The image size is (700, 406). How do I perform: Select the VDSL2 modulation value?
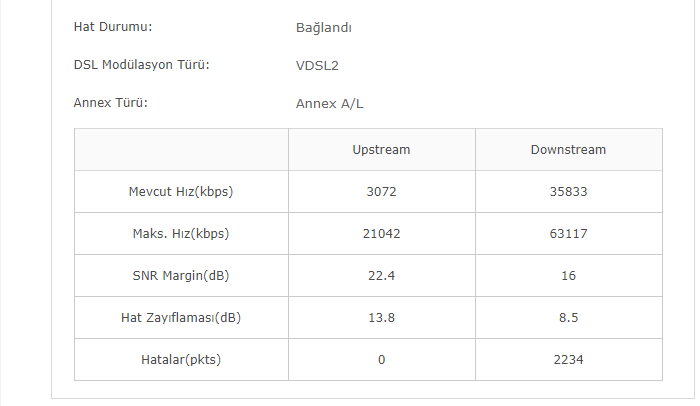(317, 66)
